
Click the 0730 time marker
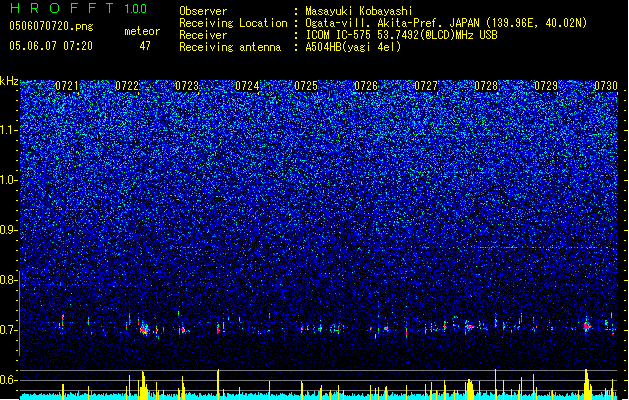606,86
